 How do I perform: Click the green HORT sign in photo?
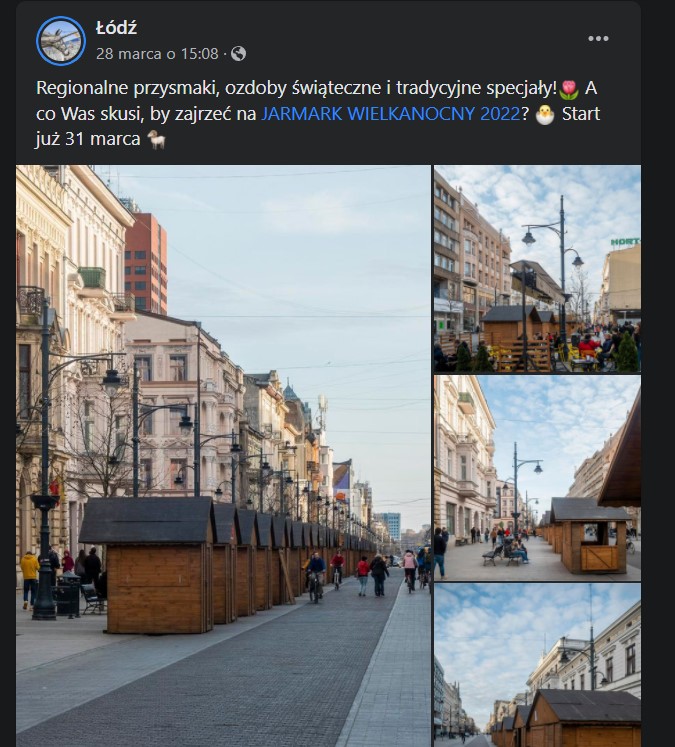[x=625, y=242]
